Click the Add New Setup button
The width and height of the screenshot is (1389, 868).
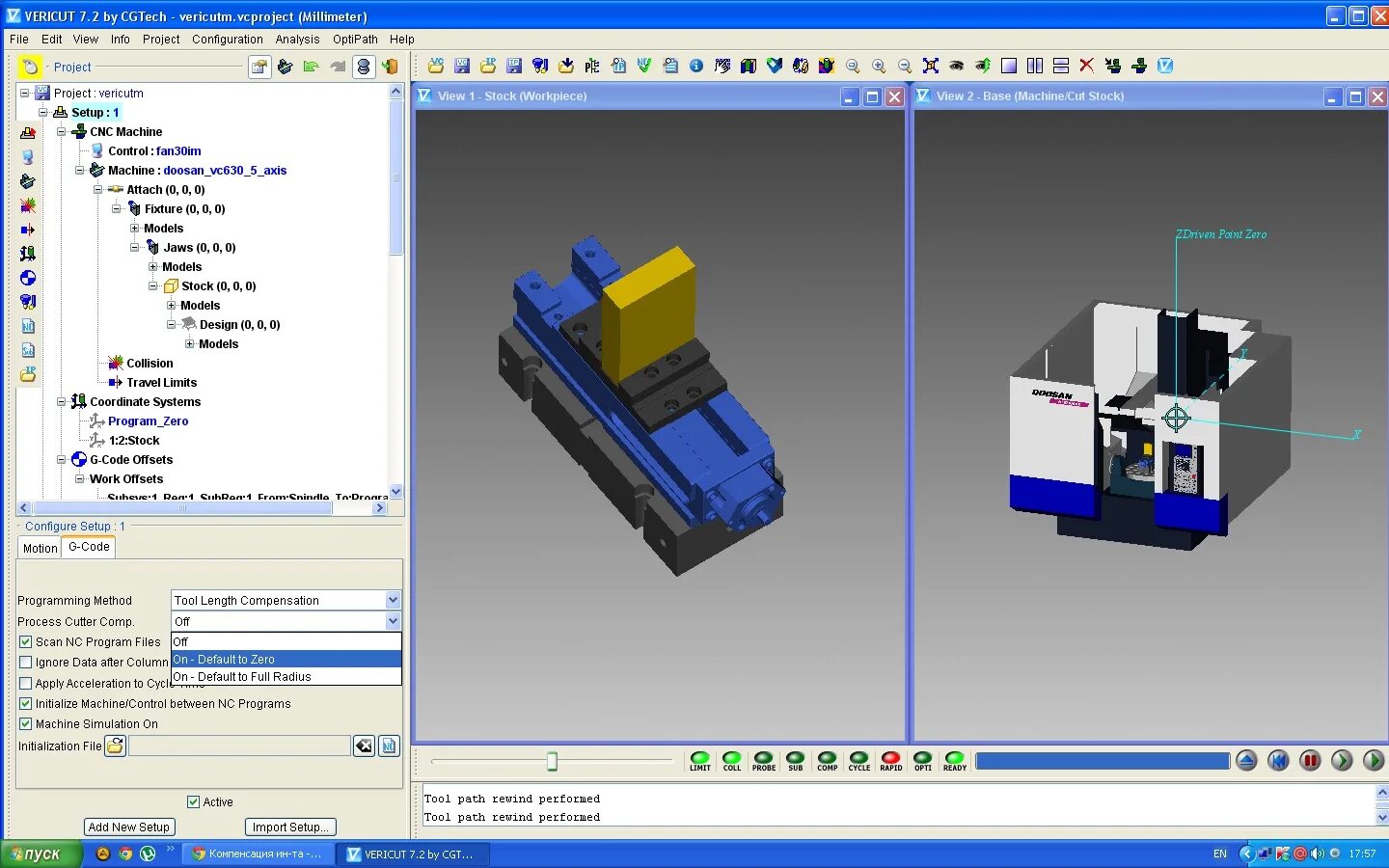coord(128,827)
